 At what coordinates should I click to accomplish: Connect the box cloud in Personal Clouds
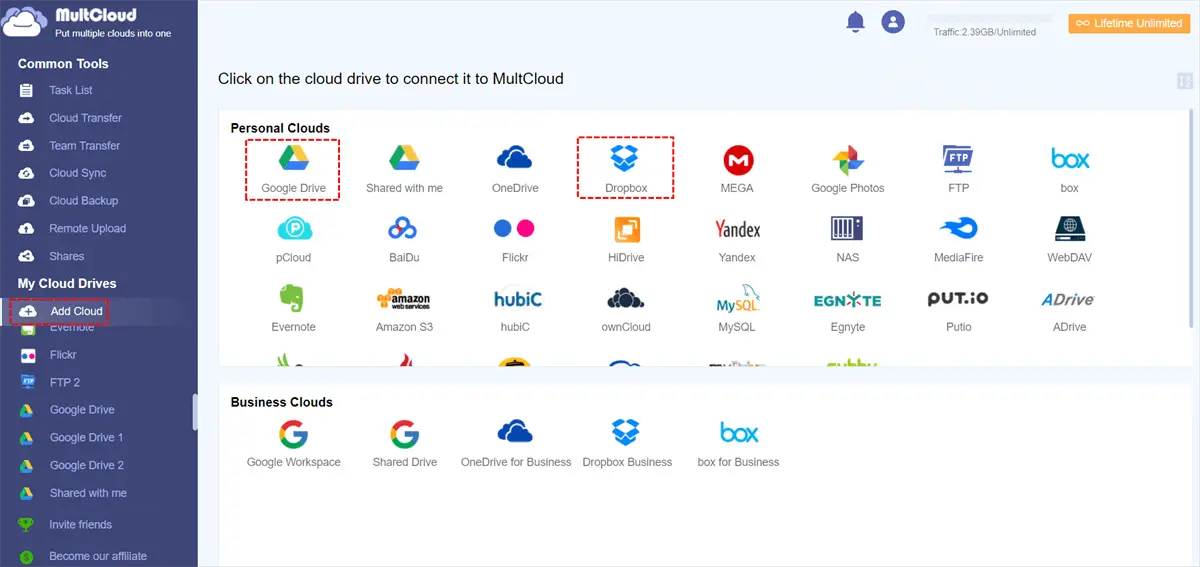(x=1070, y=168)
